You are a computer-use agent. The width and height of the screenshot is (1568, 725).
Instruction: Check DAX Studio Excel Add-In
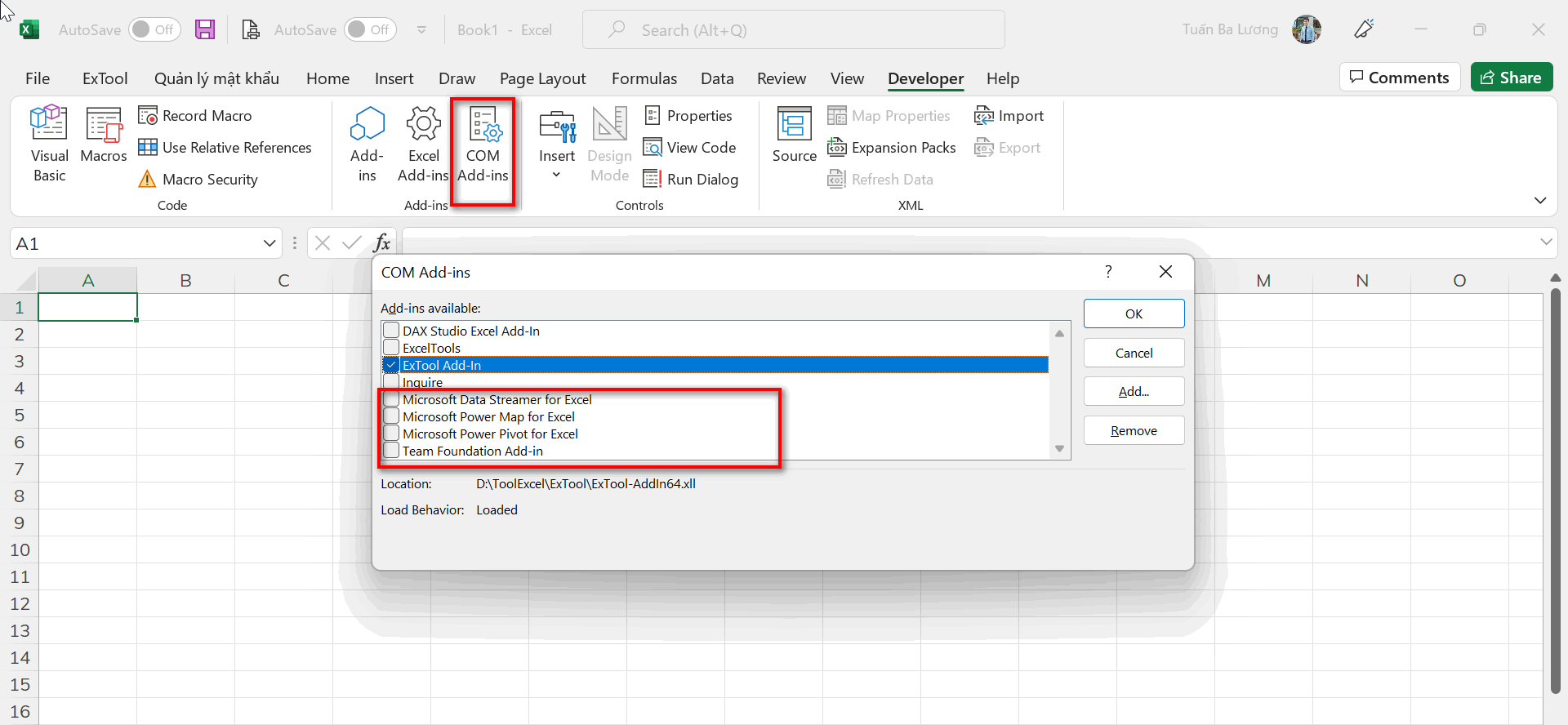pyautogui.click(x=391, y=331)
